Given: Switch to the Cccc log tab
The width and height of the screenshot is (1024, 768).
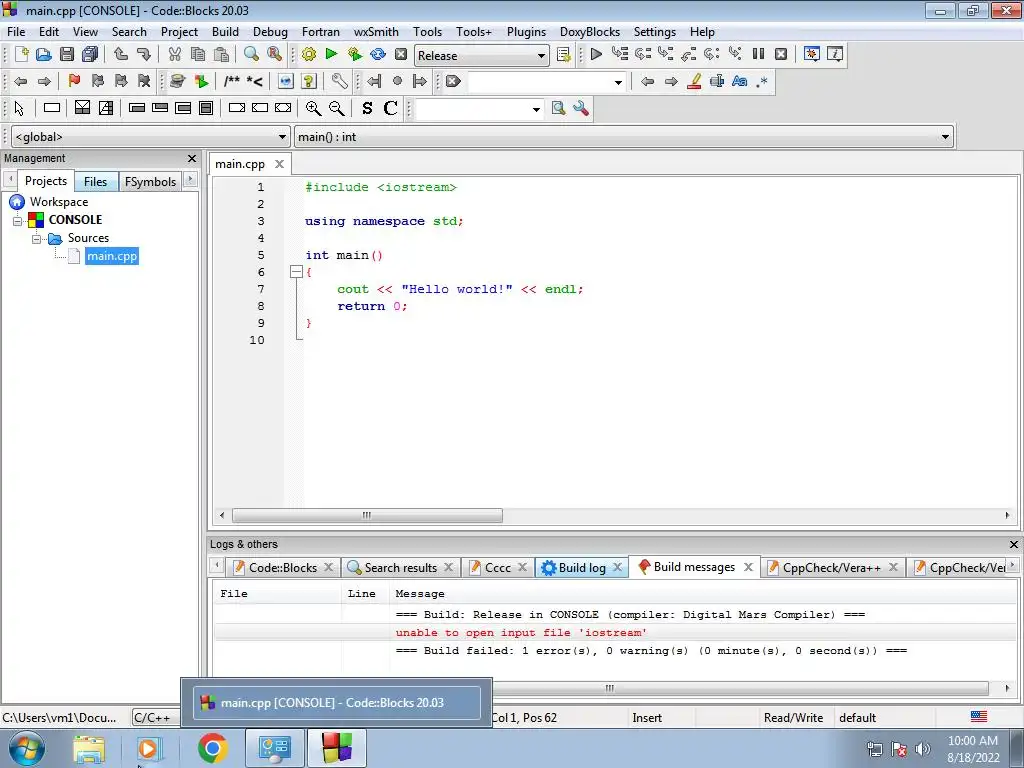Looking at the screenshot, I should point(498,568).
